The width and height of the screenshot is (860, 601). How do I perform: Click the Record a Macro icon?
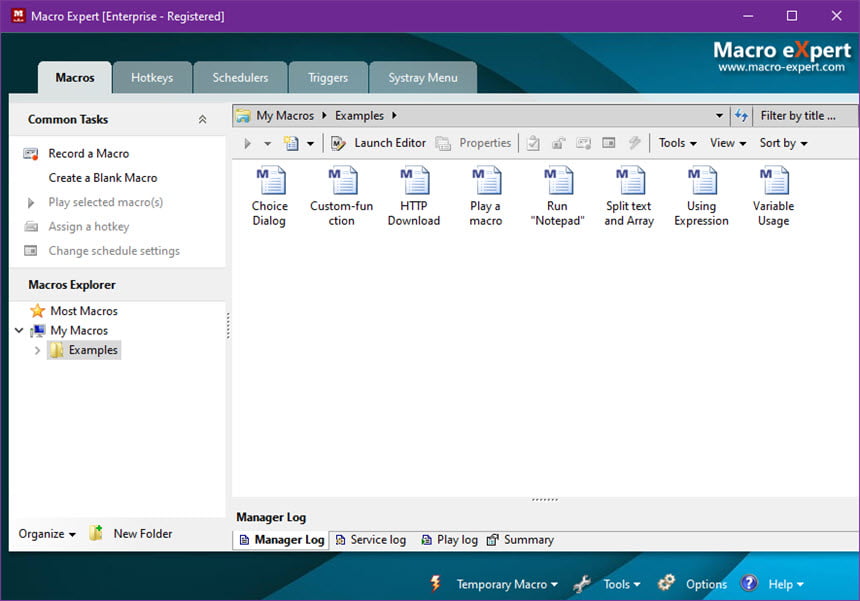[31, 154]
